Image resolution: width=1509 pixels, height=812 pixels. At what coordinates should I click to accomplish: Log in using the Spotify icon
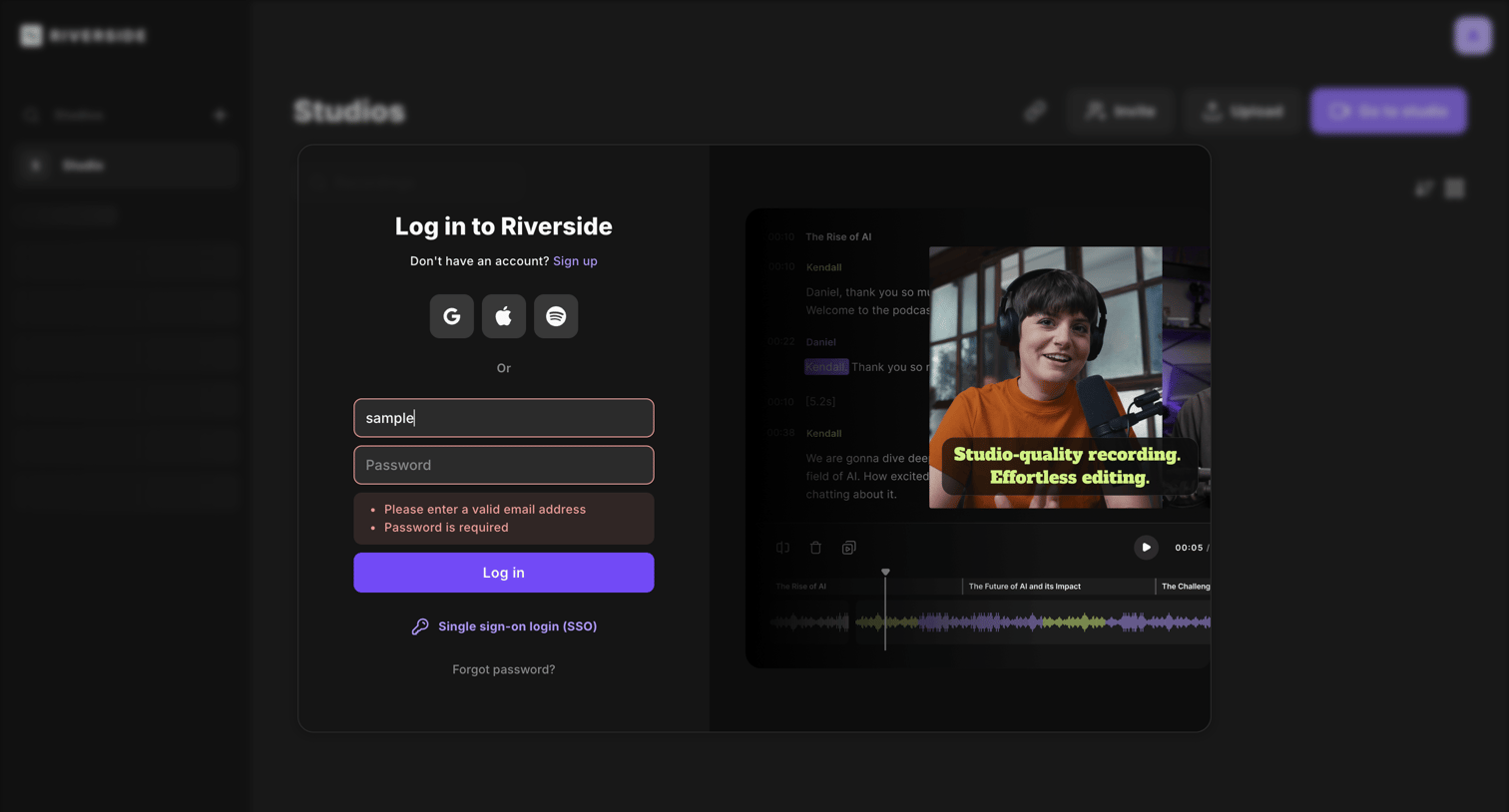click(x=556, y=316)
